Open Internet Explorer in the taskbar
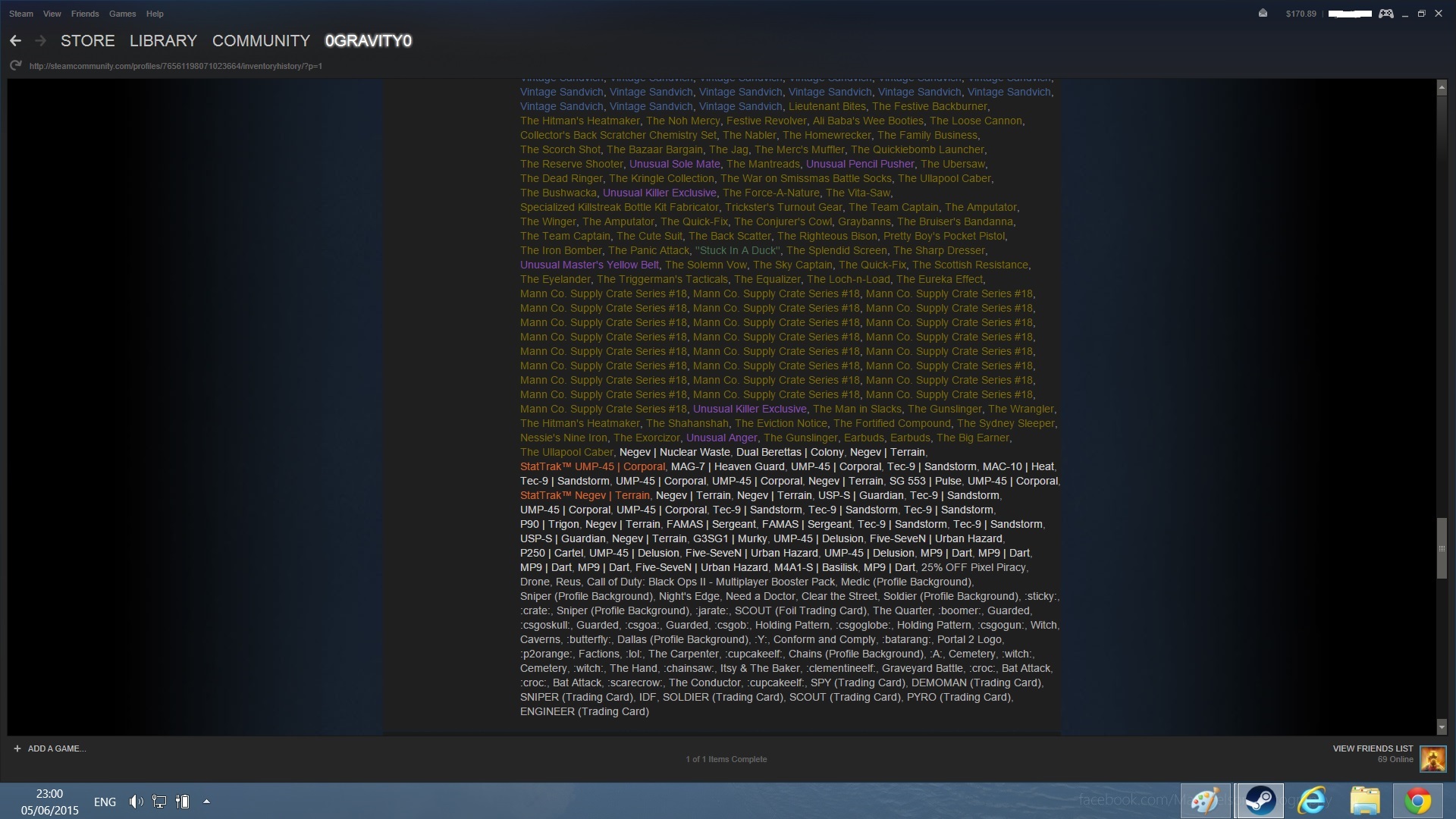This screenshot has height=819, width=1456. click(1312, 801)
